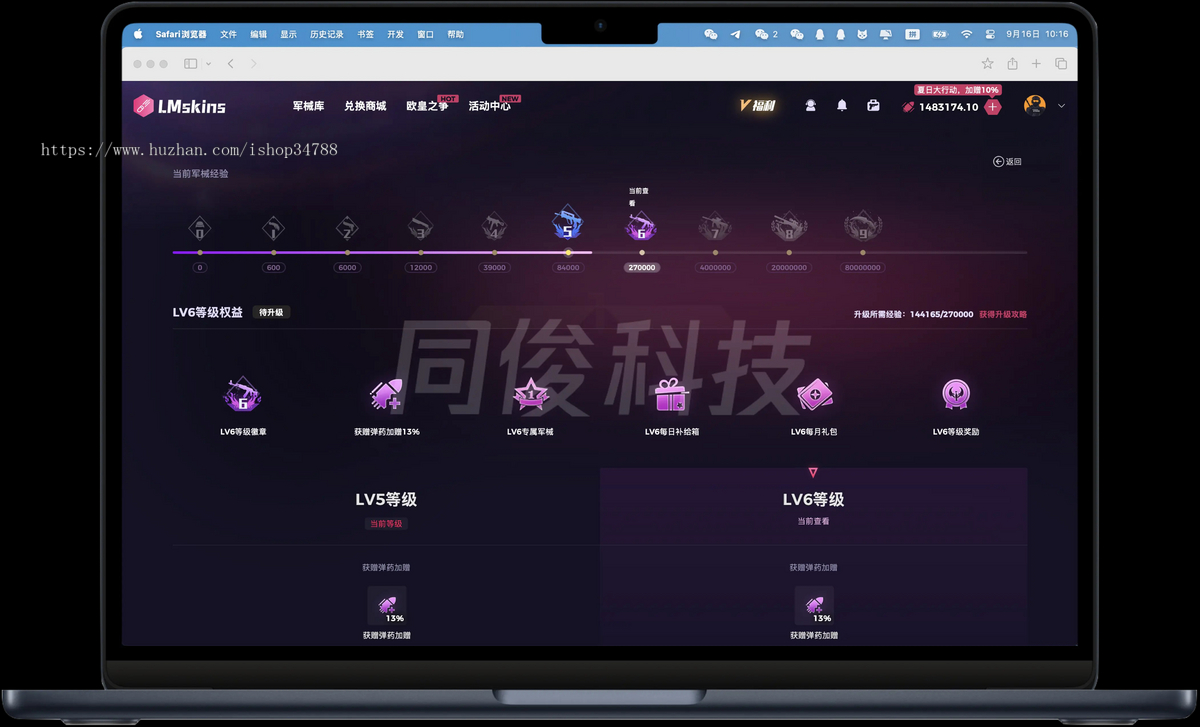Select the level 2 badge
Viewport: 1200px width, 727px height.
[347, 228]
